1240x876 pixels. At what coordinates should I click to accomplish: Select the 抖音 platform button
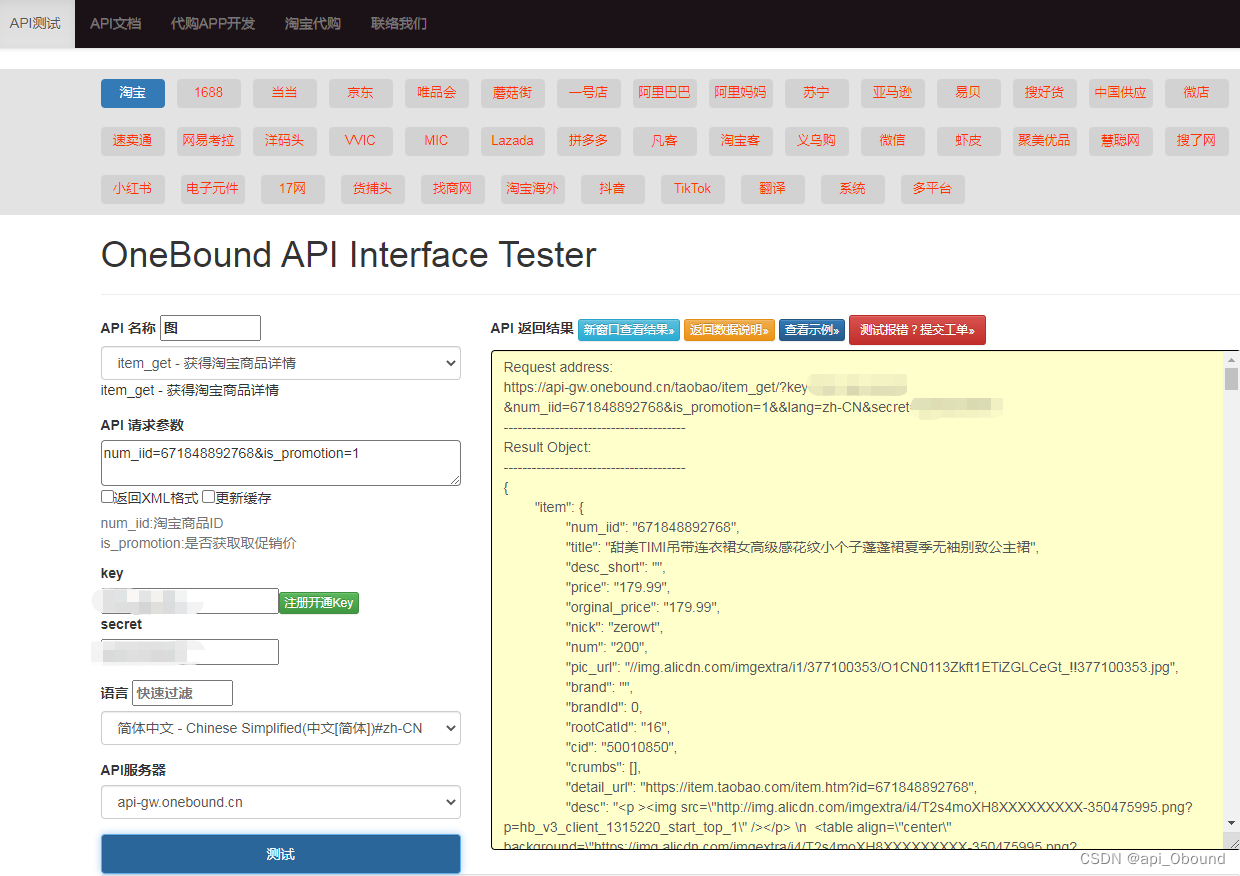click(x=613, y=189)
